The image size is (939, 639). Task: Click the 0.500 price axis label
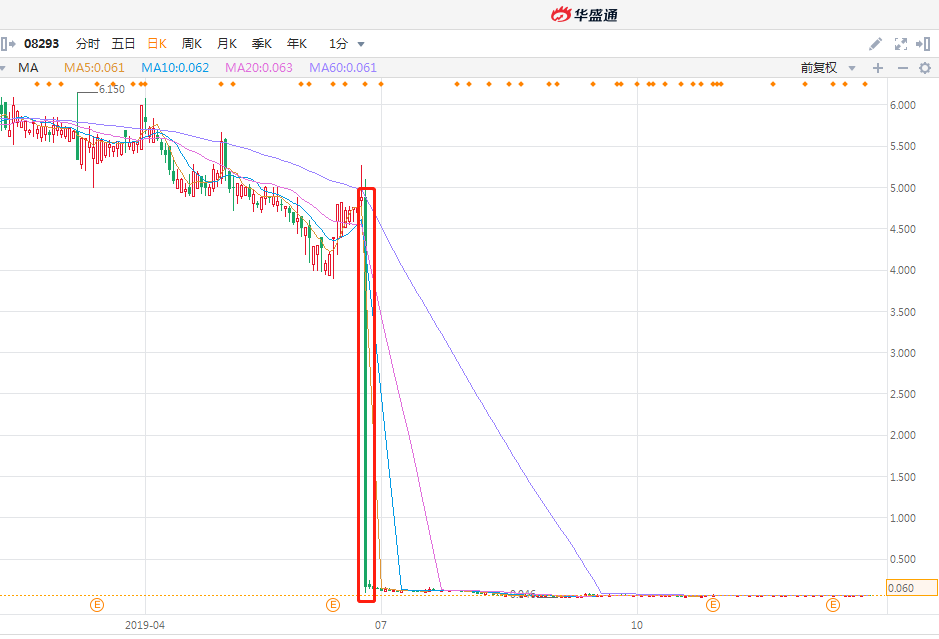(x=902, y=559)
